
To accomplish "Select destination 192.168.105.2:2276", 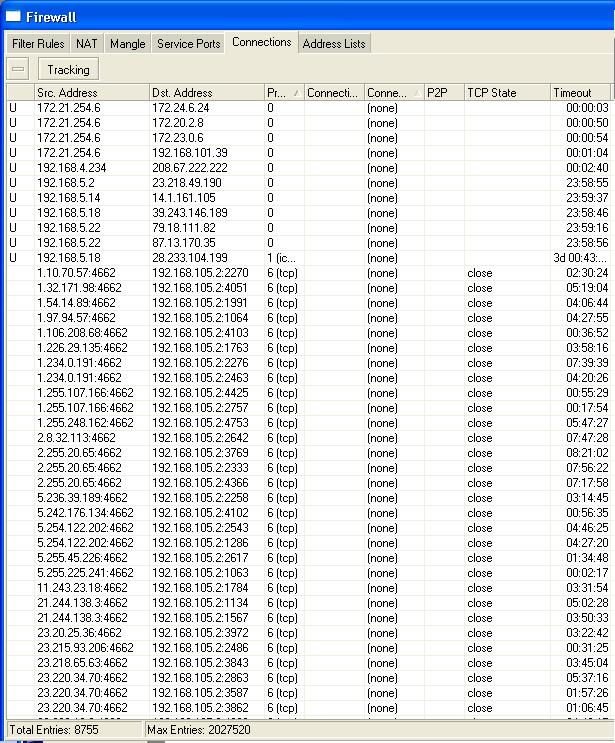I will pos(200,363).
